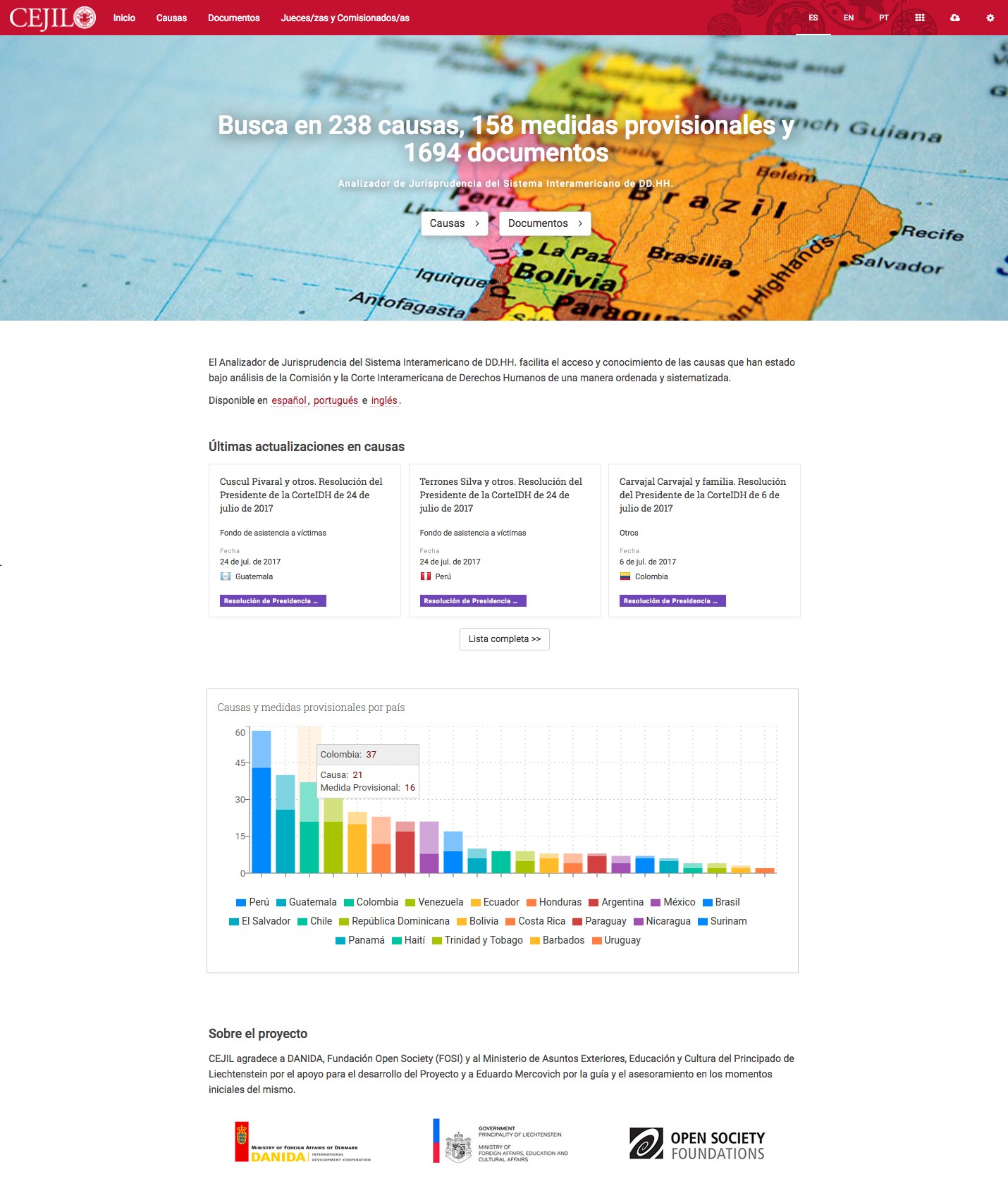The image size is (1008, 1198).
Task: Switch language to PT
Action: (884, 18)
